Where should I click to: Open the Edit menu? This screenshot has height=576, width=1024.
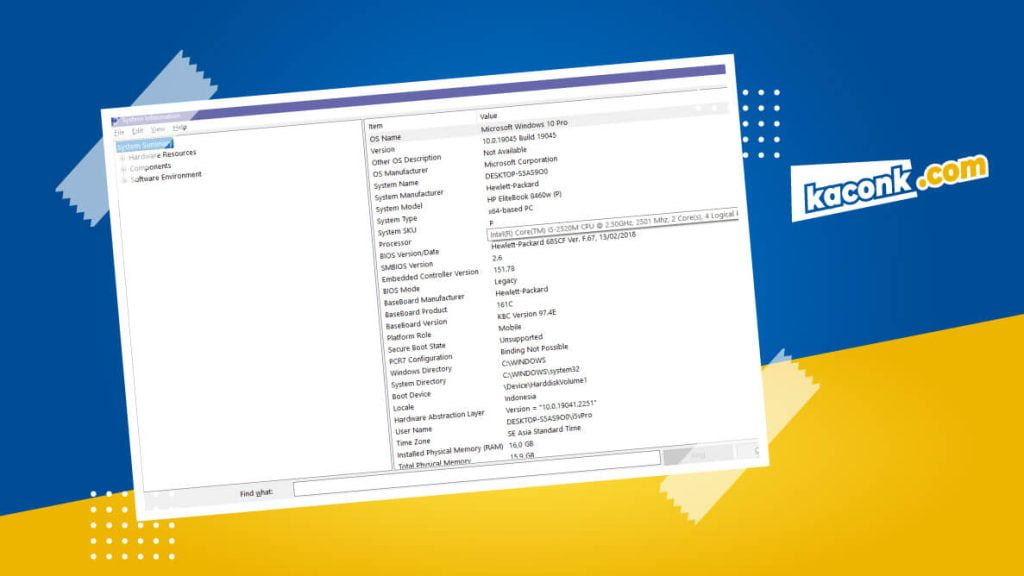point(138,131)
